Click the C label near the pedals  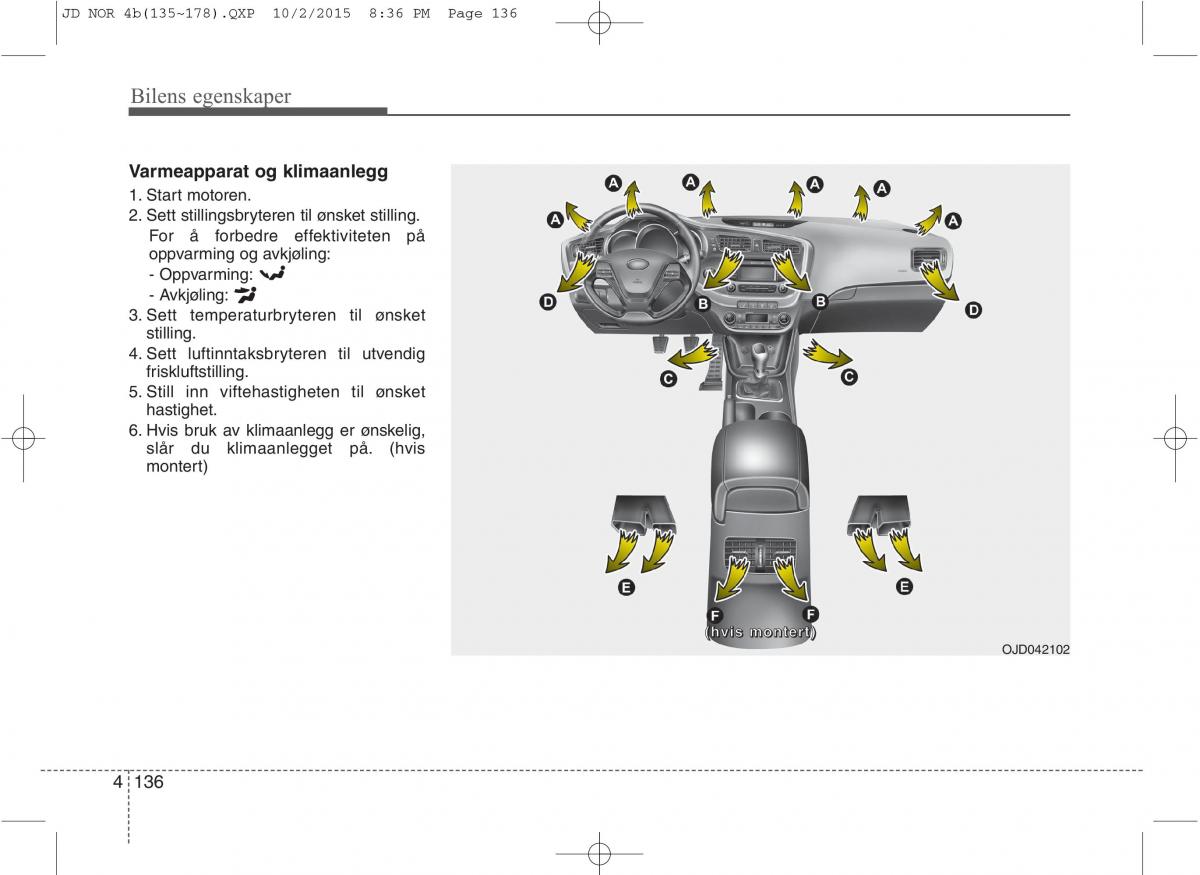coord(668,379)
